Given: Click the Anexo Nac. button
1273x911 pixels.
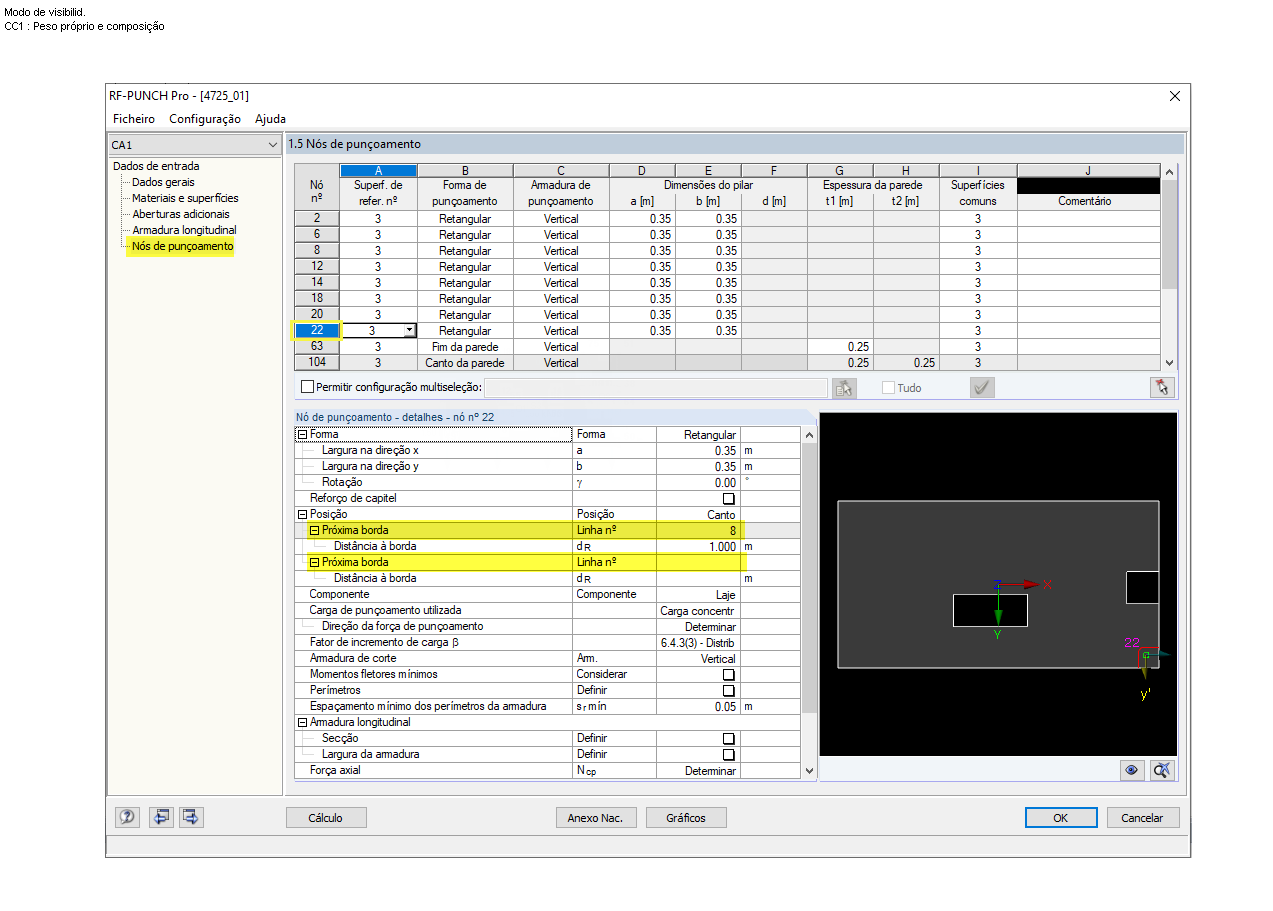Looking at the screenshot, I should point(595,817).
